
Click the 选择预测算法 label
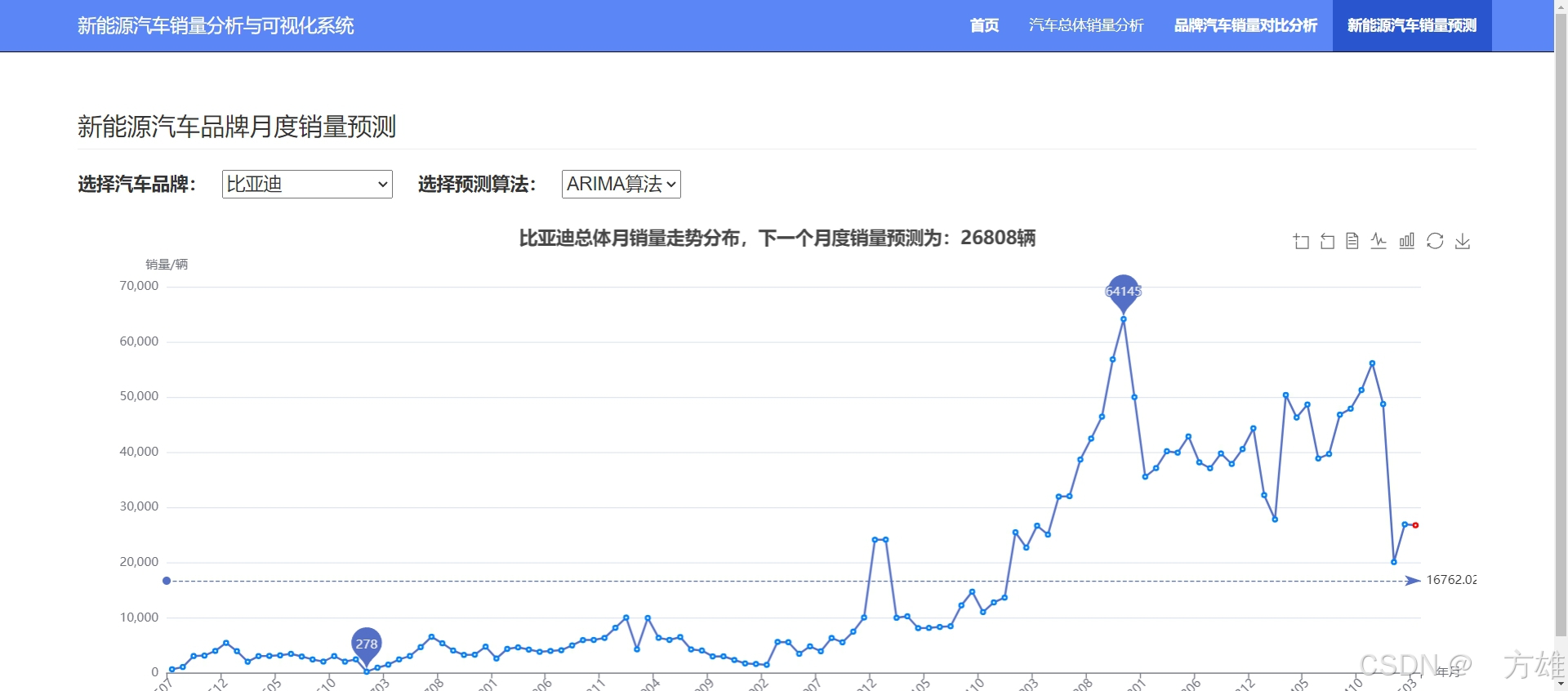(477, 185)
